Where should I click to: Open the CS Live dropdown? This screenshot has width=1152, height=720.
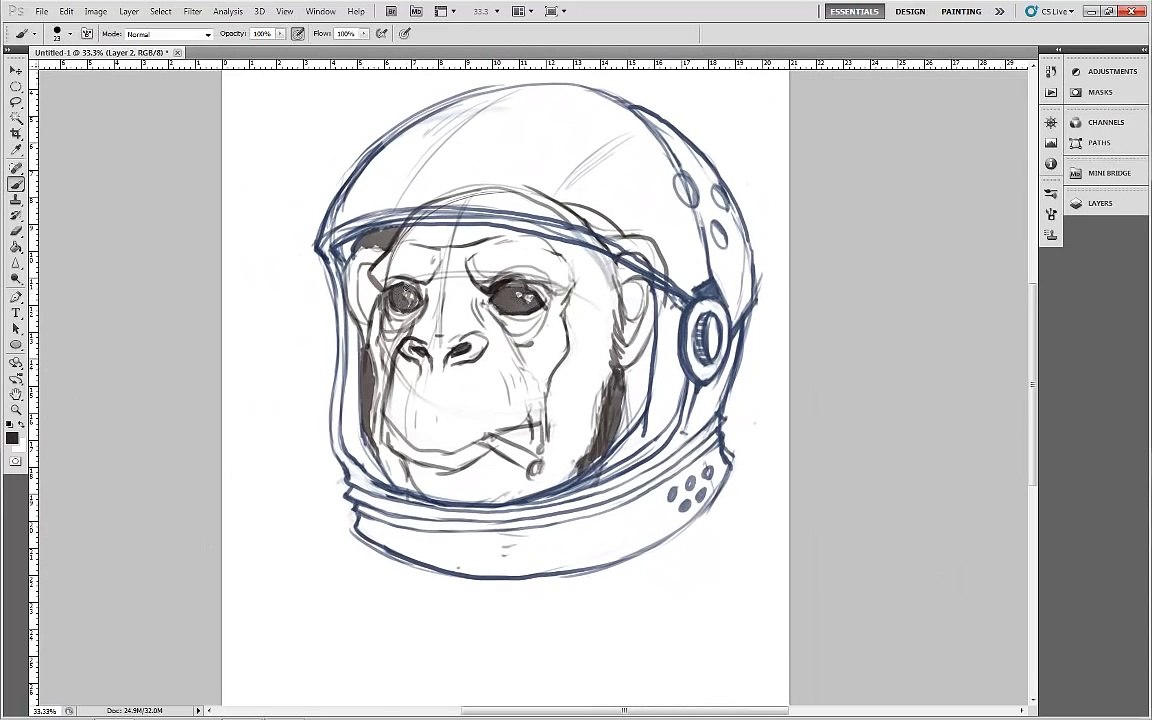pos(1051,11)
